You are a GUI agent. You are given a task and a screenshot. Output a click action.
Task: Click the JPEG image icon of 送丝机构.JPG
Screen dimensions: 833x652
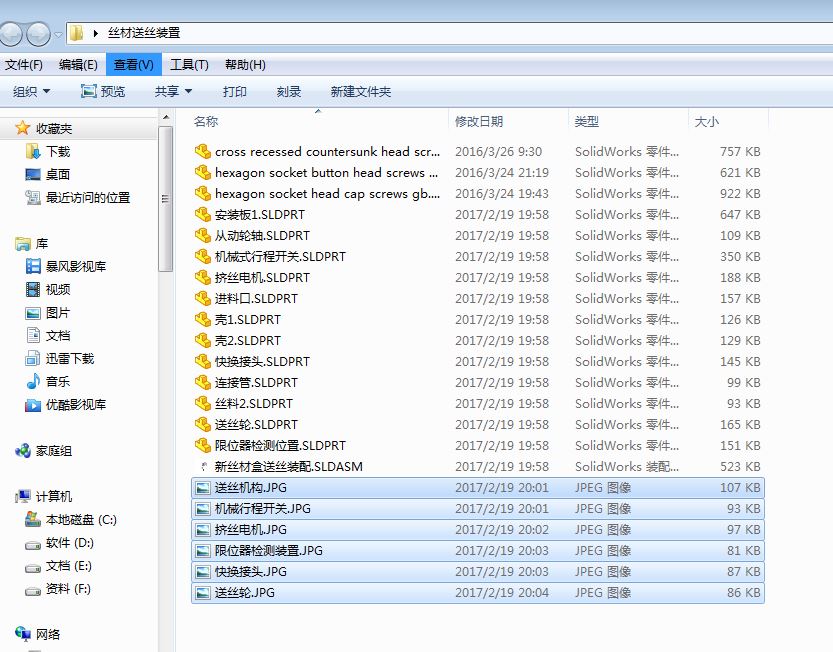(203, 488)
